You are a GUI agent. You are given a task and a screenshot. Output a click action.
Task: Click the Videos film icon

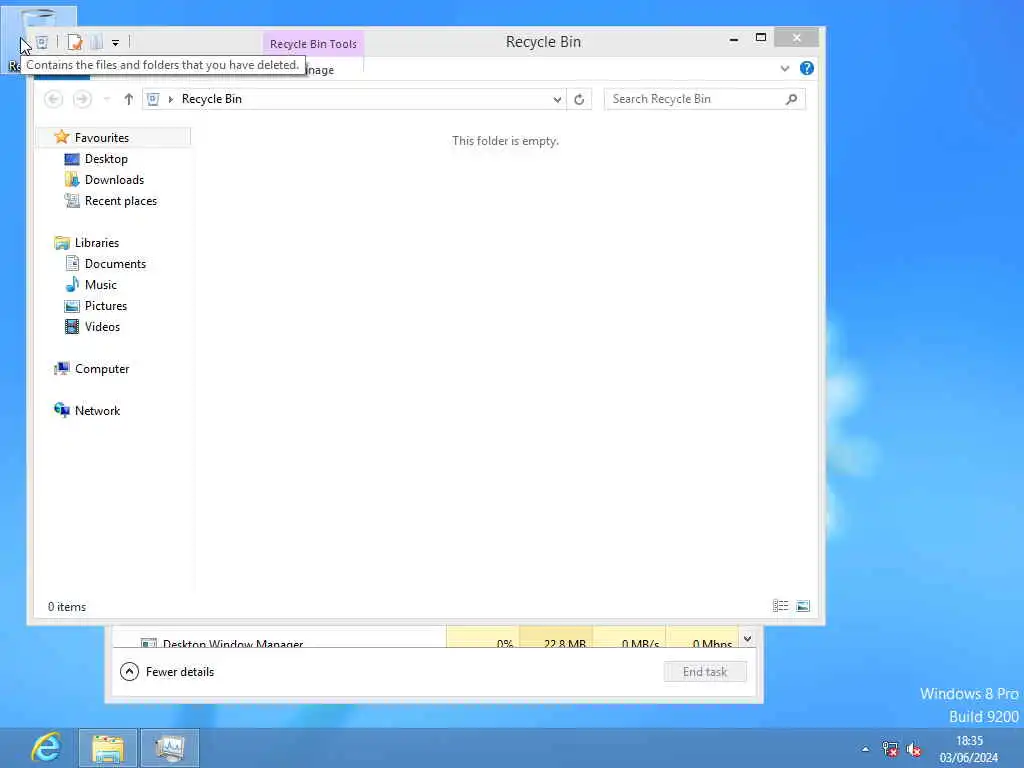72,327
